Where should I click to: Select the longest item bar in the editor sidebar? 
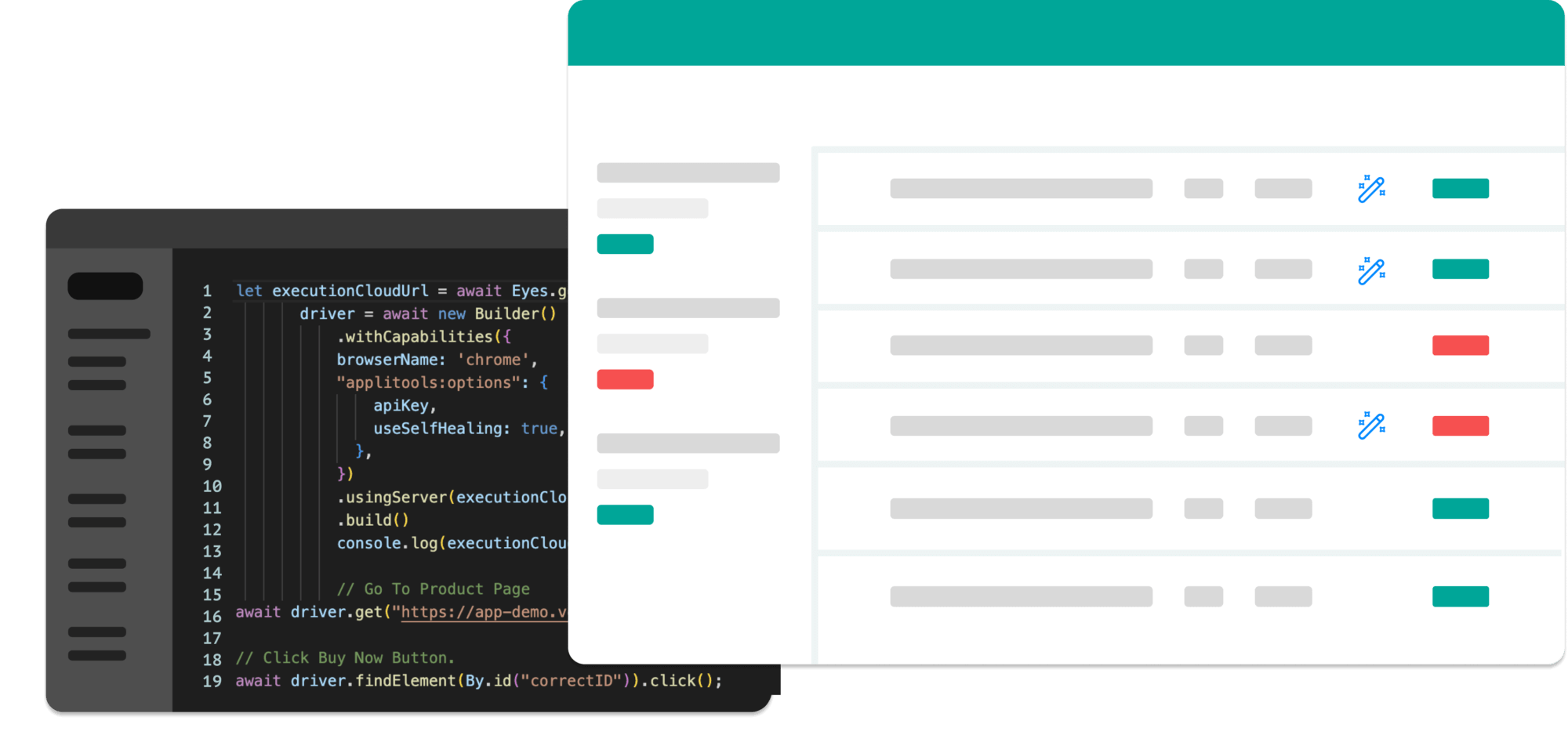[109, 334]
